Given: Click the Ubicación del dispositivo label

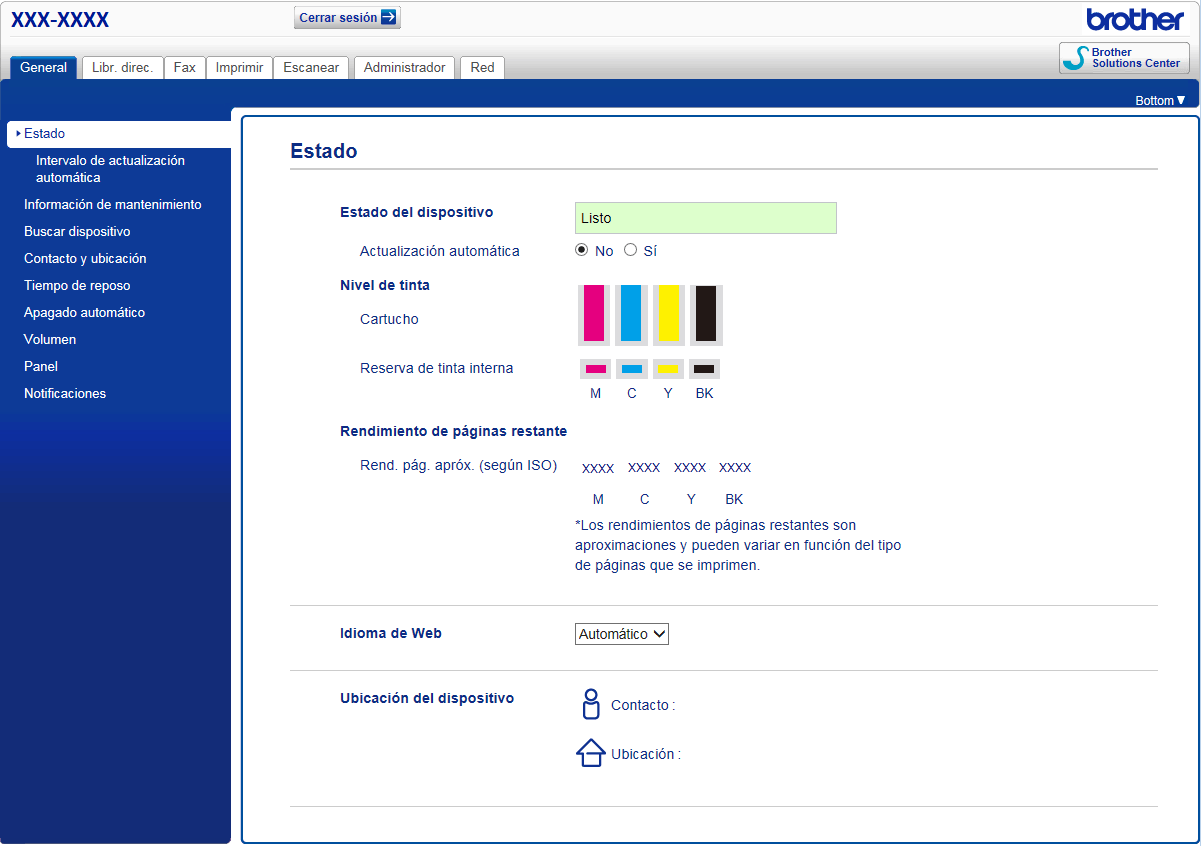Looking at the screenshot, I should [x=427, y=698].
